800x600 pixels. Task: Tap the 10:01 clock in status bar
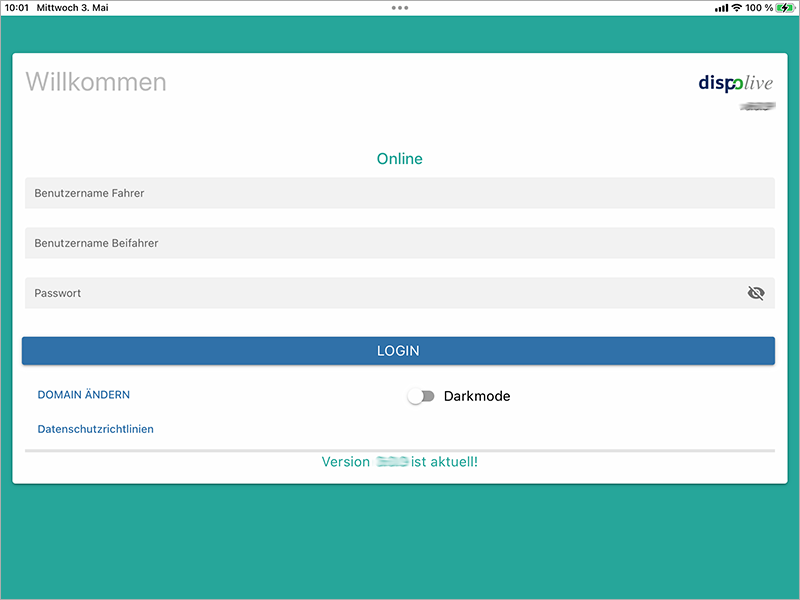[17, 8]
